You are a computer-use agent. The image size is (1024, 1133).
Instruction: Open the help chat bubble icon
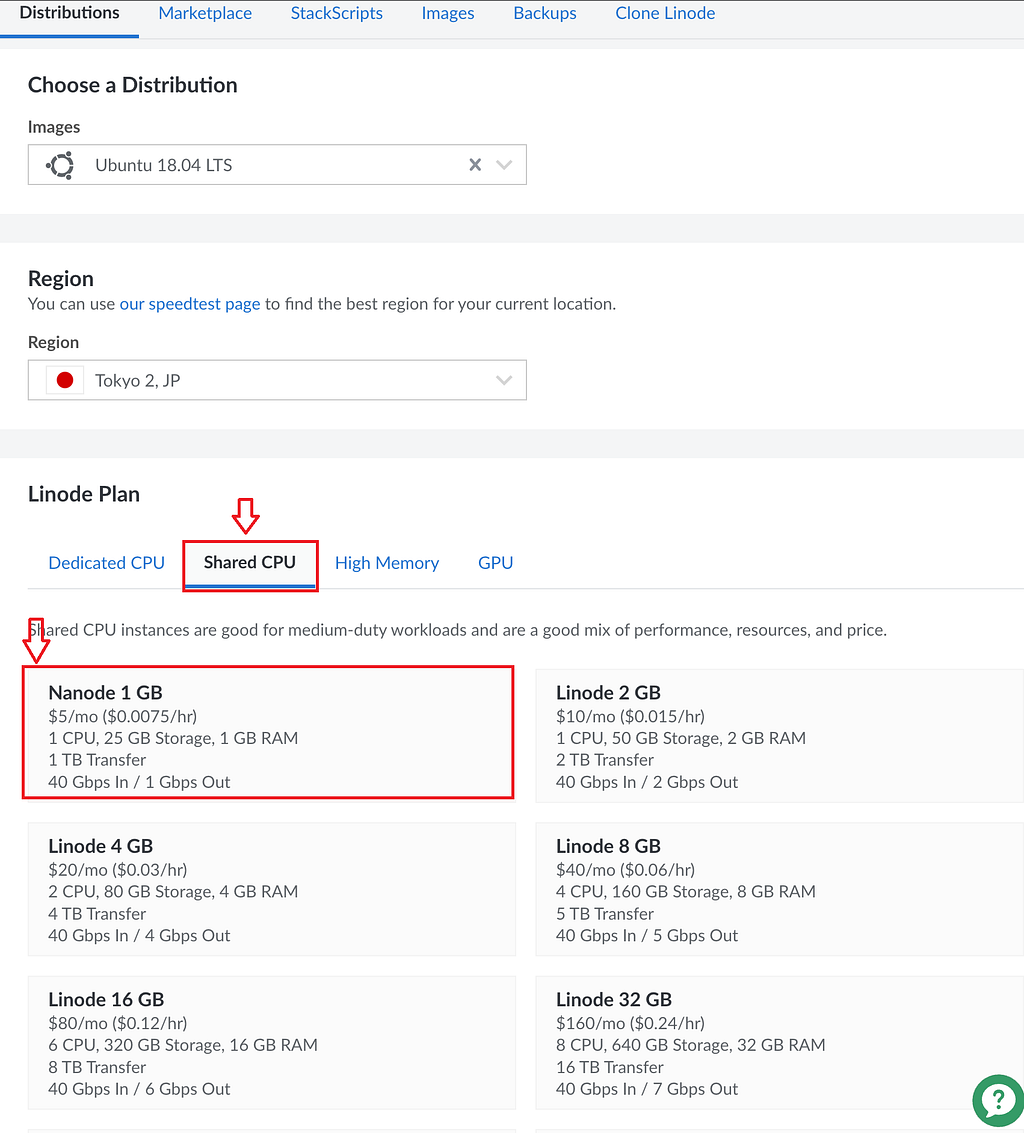[998, 1100]
